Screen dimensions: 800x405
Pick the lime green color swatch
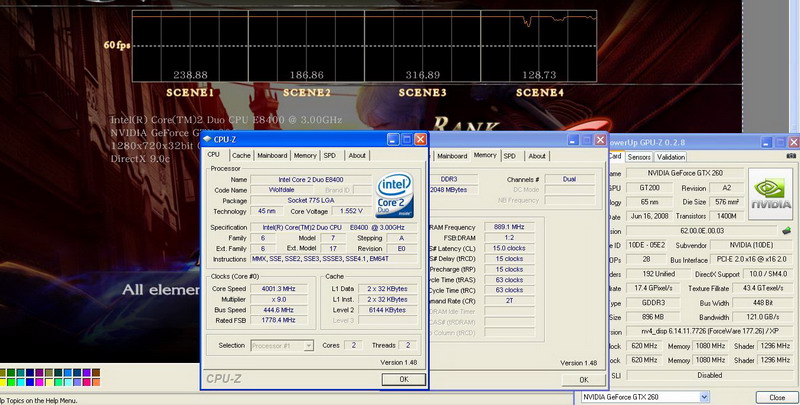click(12, 382)
